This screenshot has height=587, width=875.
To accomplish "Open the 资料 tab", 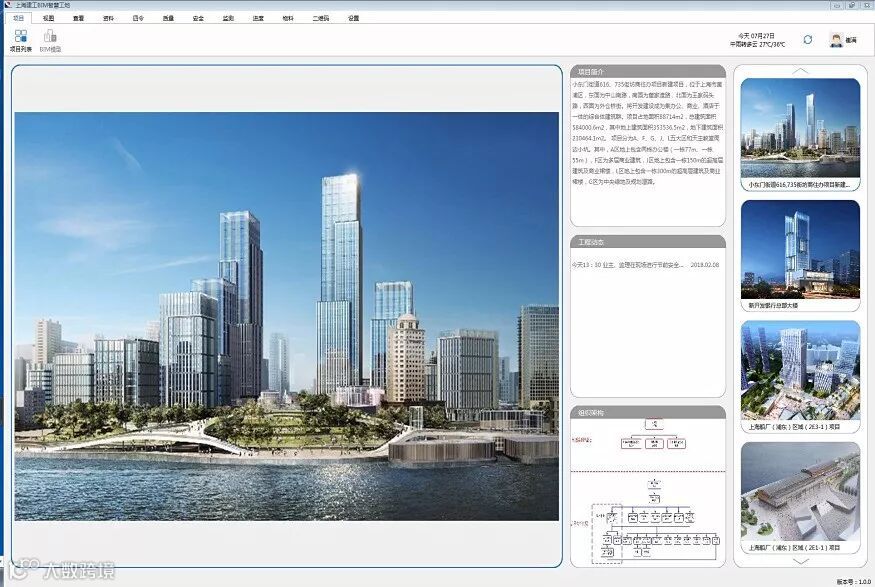I will pyautogui.click(x=108, y=18).
